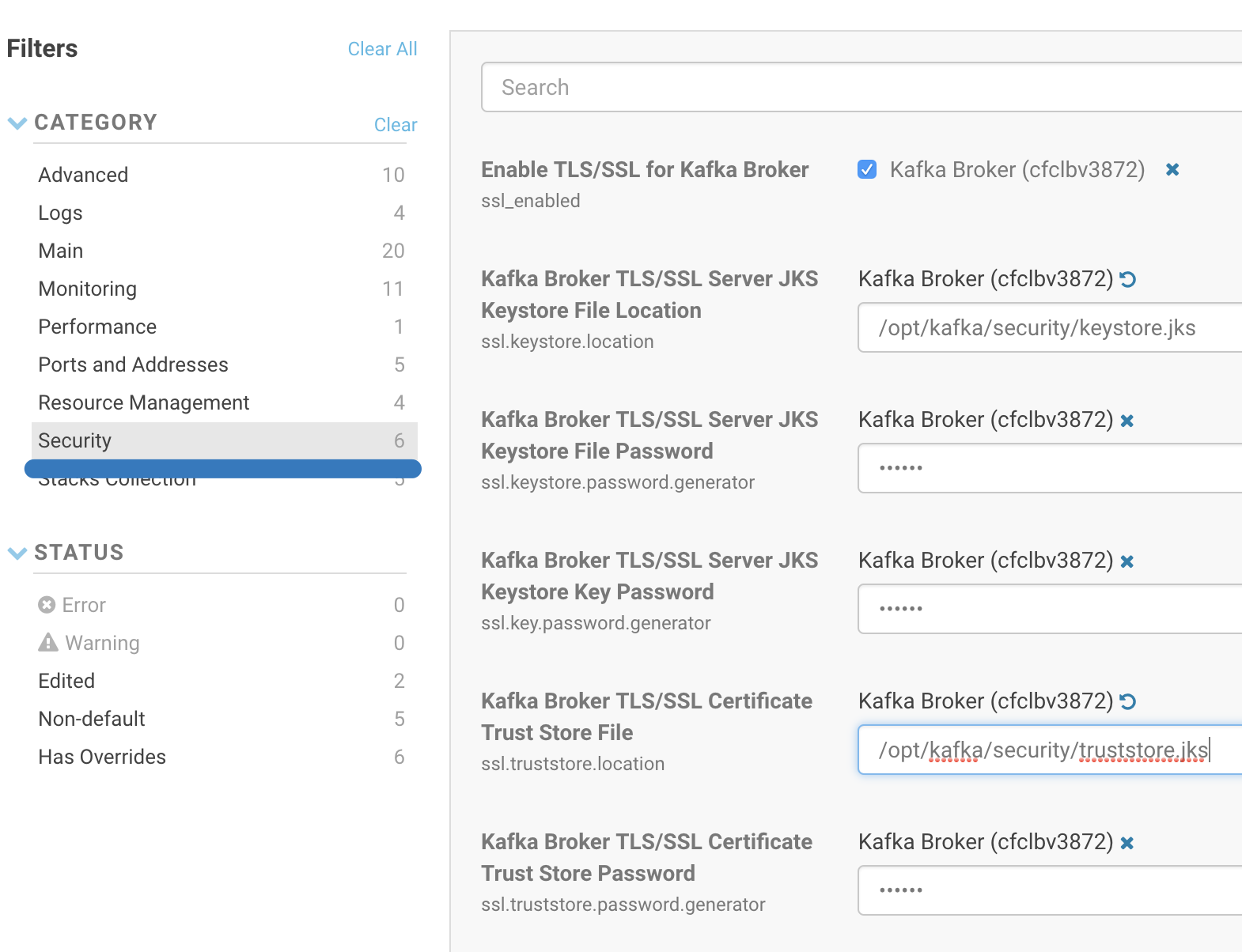Click Keystore File Password input
This screenshot has height=952, width=1242.
point(1050,468)
